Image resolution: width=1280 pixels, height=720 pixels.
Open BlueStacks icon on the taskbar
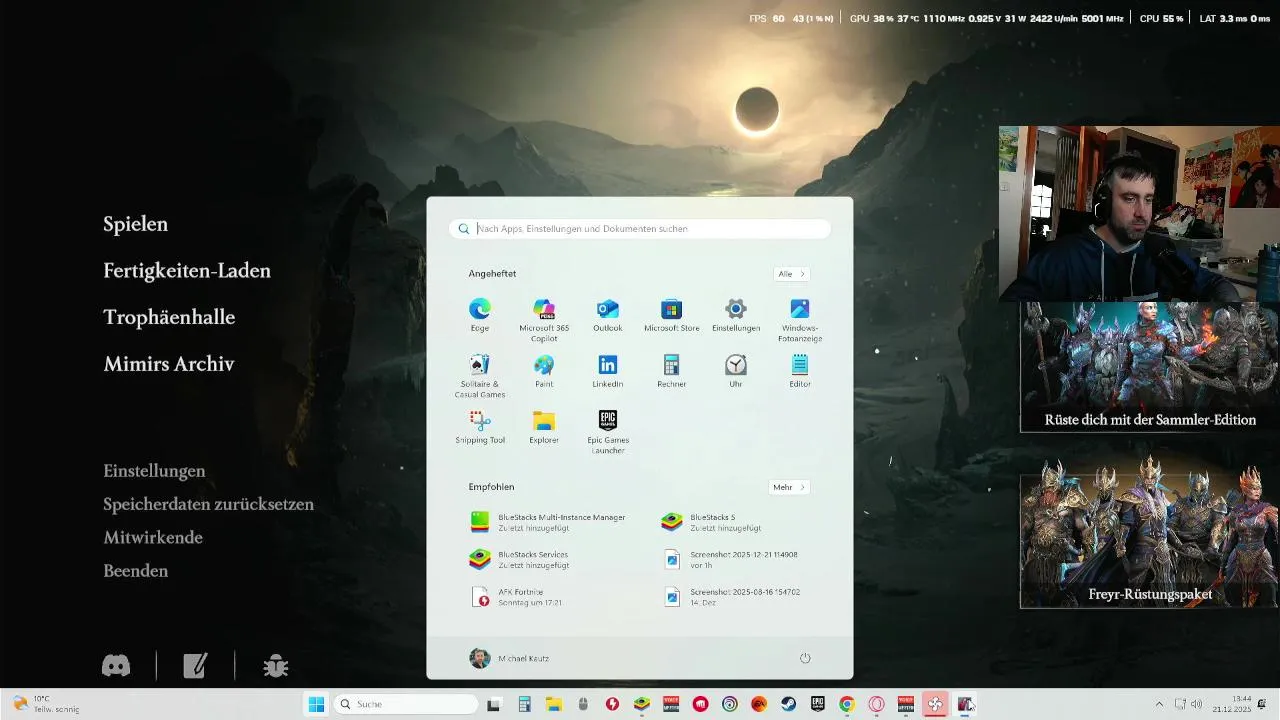[642, 704]
